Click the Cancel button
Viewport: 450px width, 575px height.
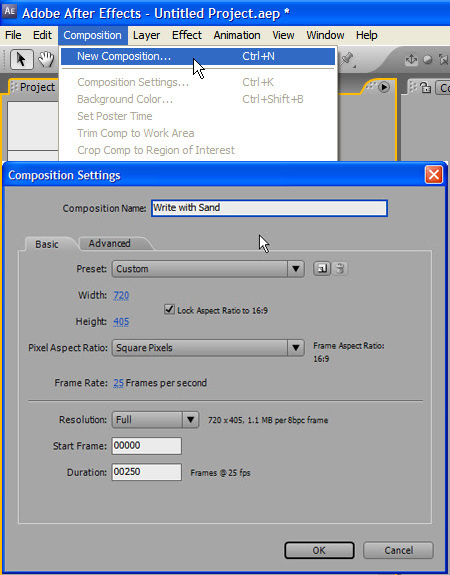(398, 550)
